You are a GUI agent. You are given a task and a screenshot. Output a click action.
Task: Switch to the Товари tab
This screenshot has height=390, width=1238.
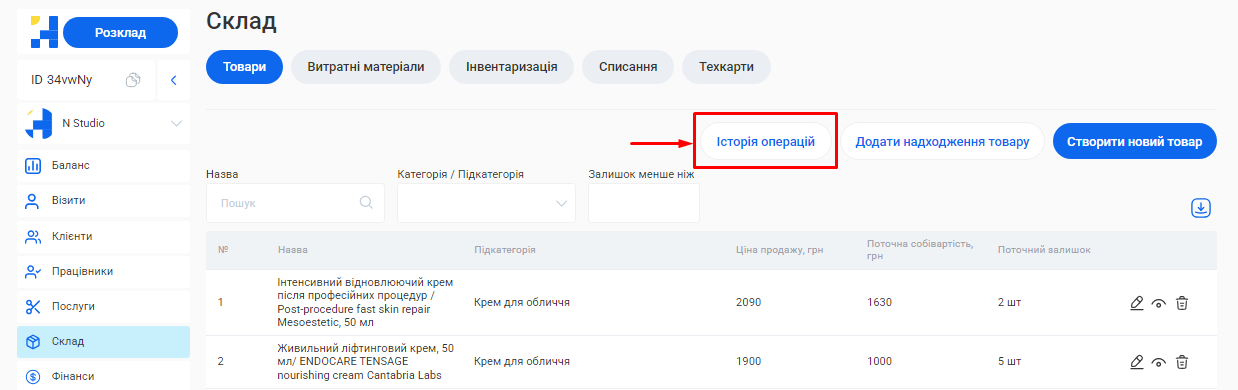pos(245,67)
